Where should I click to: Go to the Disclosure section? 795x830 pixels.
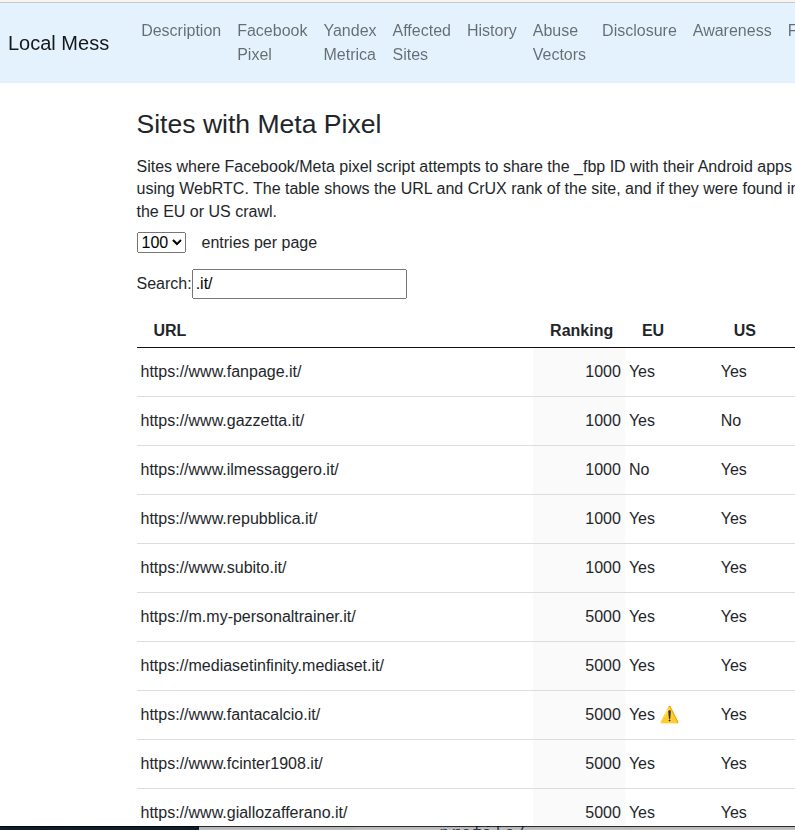click(x=639, y=31)
